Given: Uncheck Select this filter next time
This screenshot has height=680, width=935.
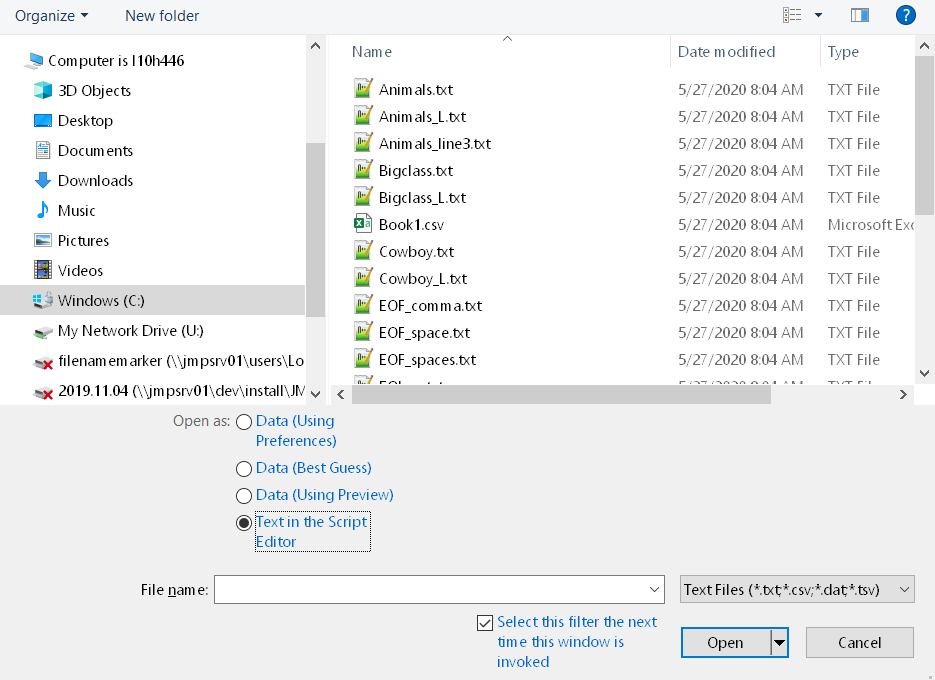Looking at the screenshot, I should click(484, 622).
